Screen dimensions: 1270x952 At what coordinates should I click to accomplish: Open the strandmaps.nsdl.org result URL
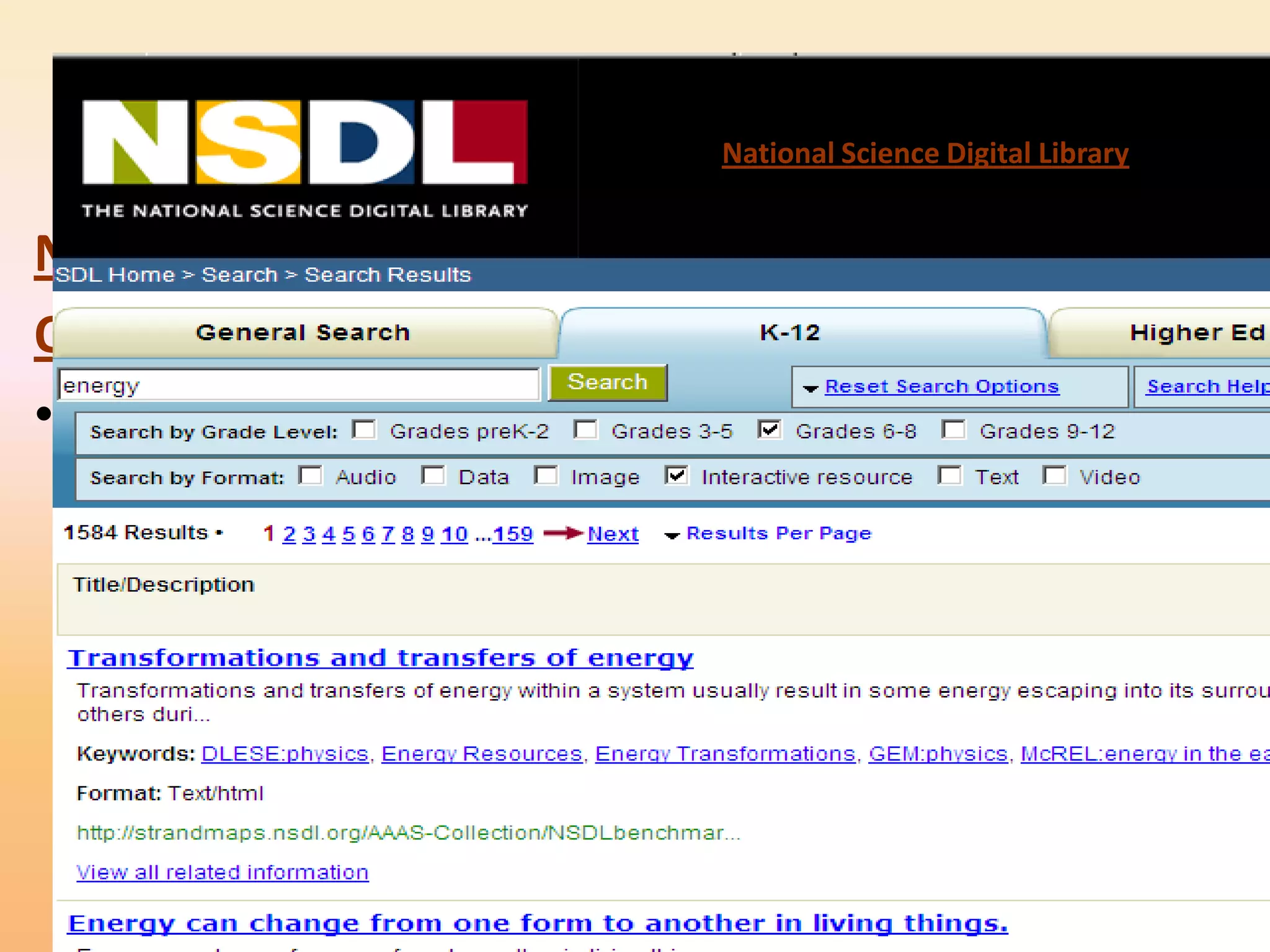[408, 832]
